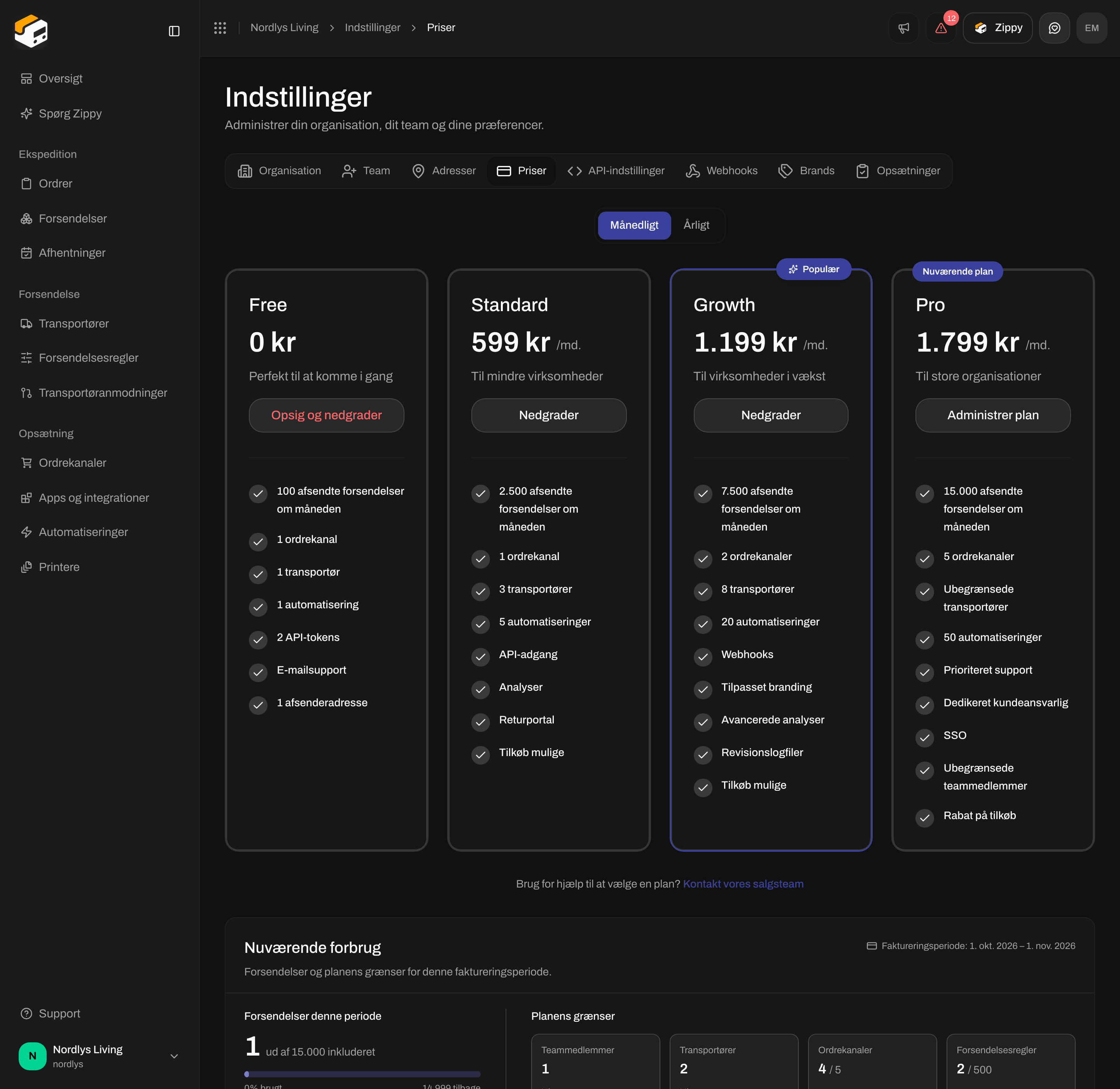
Task: Open the Zippy assistant button
Action: tap(997, 28)
